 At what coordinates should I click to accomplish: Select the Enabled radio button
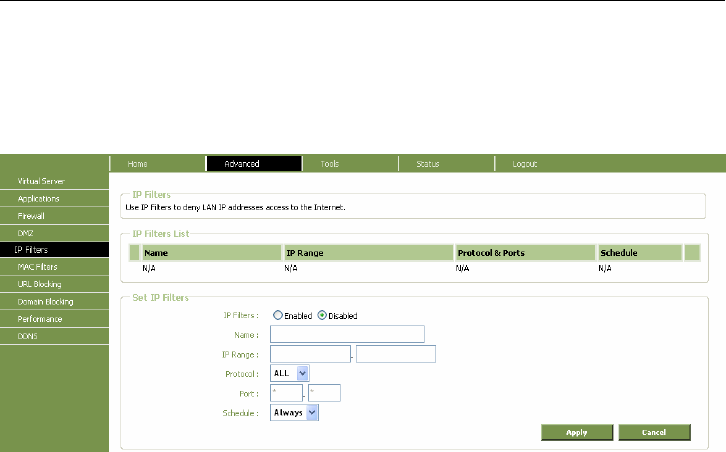(x=278, y=315)
